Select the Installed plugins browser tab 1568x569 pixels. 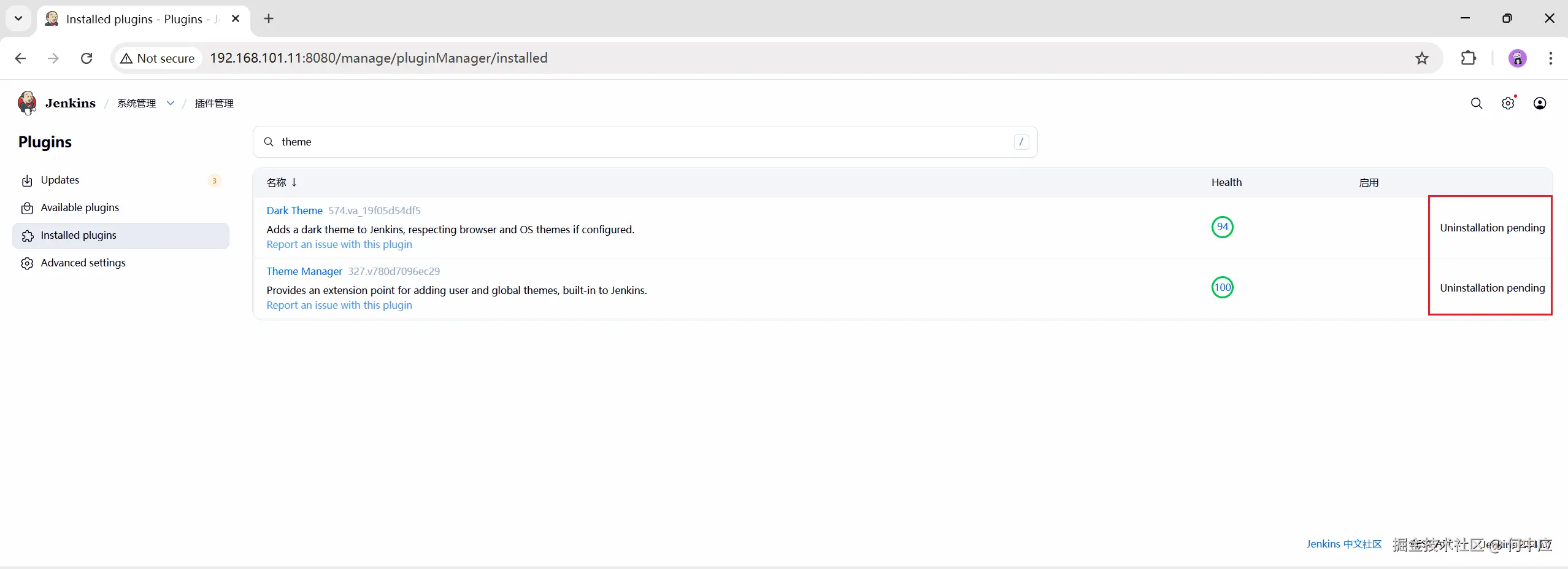(144, 19)
